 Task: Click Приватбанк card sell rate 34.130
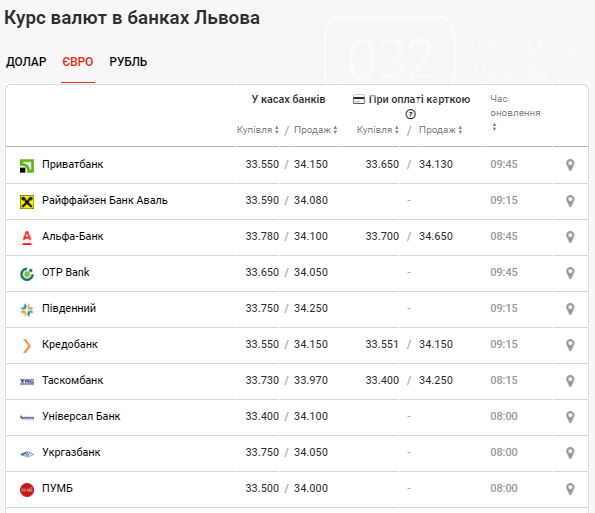click(436, 164)
